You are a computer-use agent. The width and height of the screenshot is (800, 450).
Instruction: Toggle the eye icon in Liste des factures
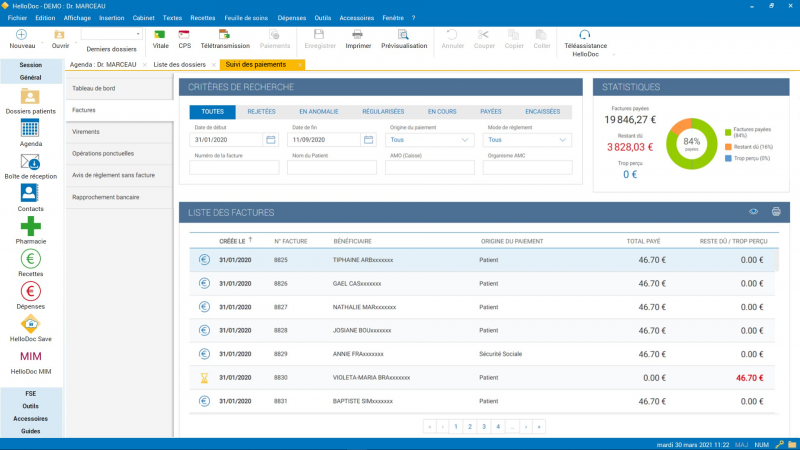754,212
